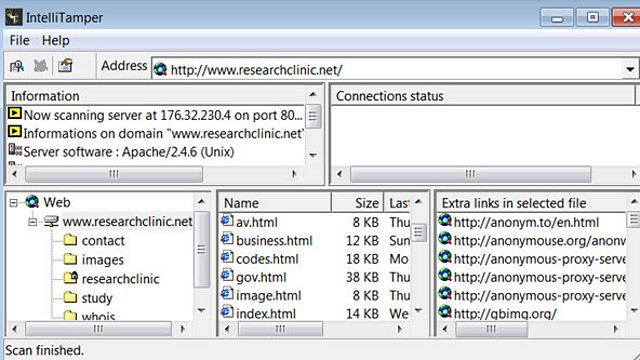Click the business.html file icon
The height and width of the screenshot is (360, 640).
(227, 239)
